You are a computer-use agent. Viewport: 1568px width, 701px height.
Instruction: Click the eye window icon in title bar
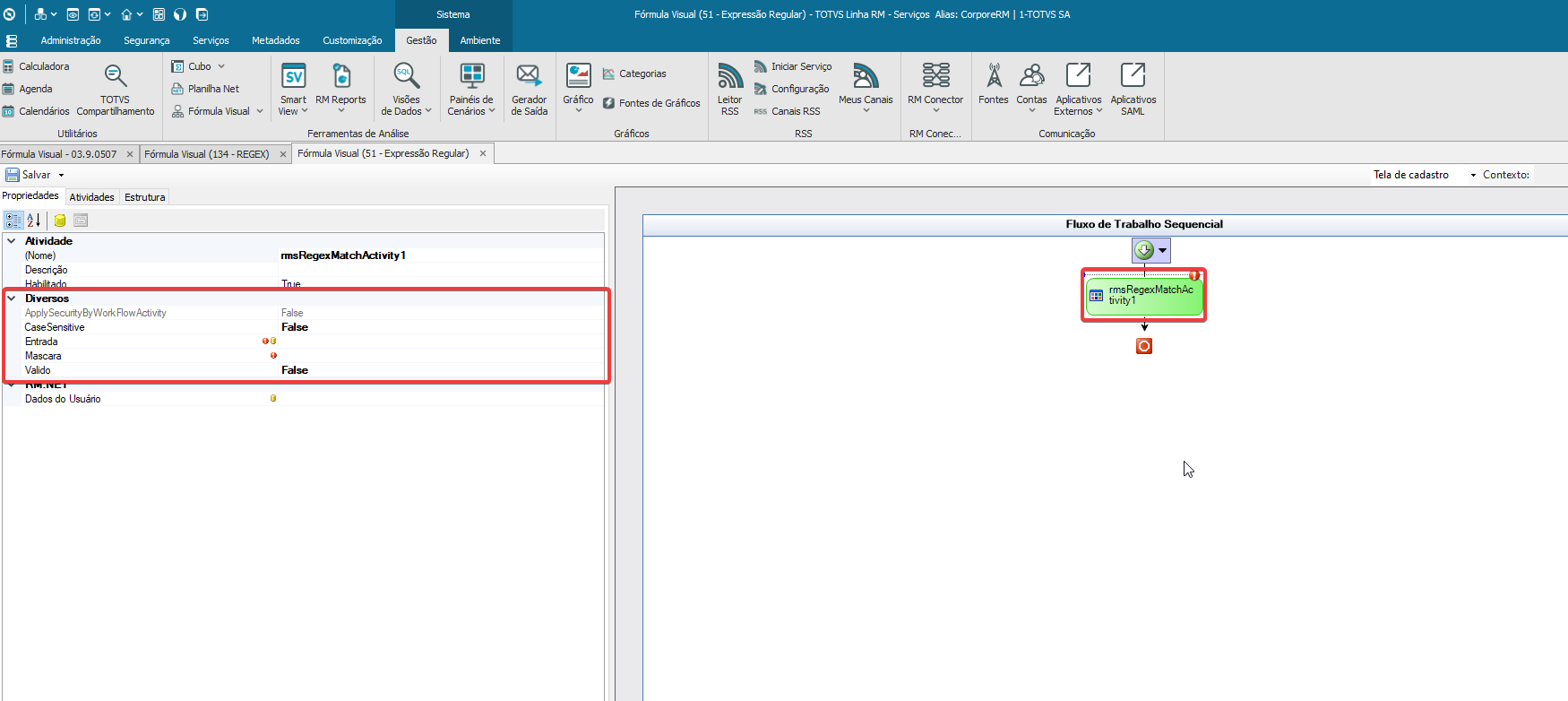(73, 14)
